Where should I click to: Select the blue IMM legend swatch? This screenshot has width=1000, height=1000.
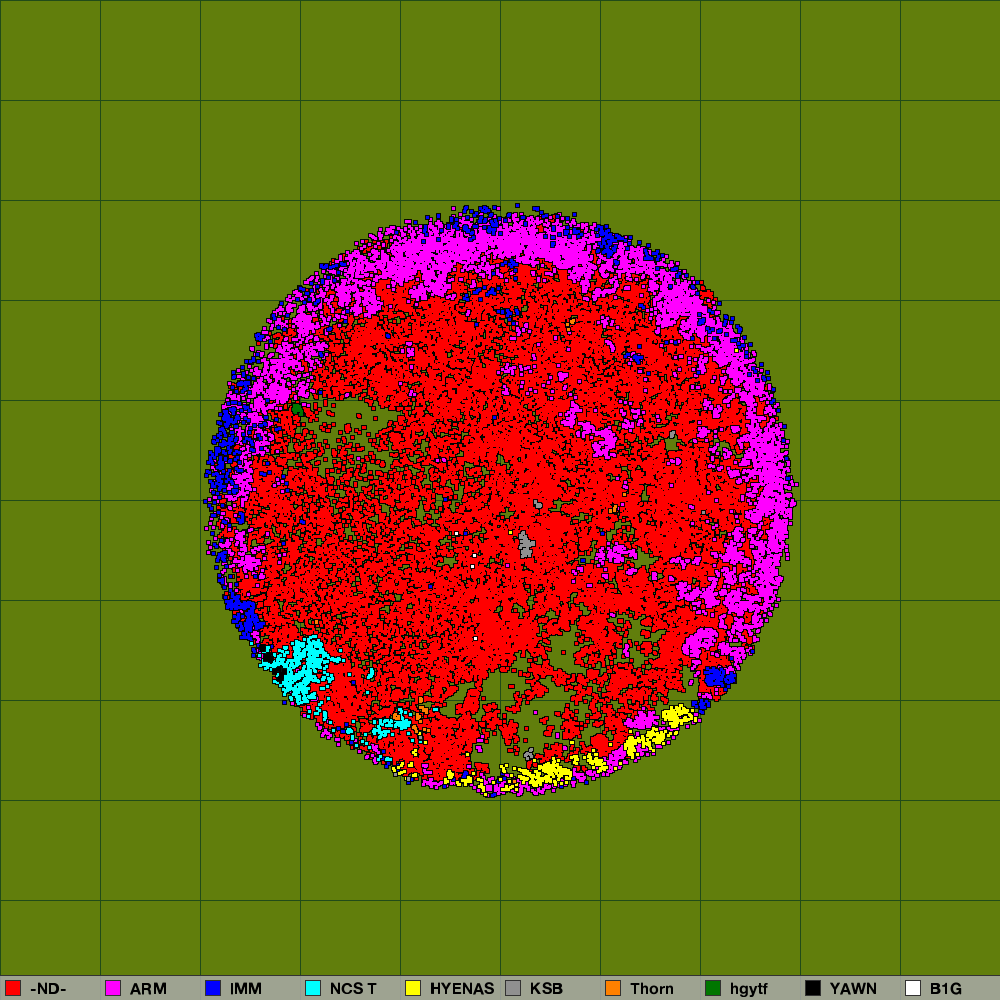pyautogui.click(x=213, y=988)
